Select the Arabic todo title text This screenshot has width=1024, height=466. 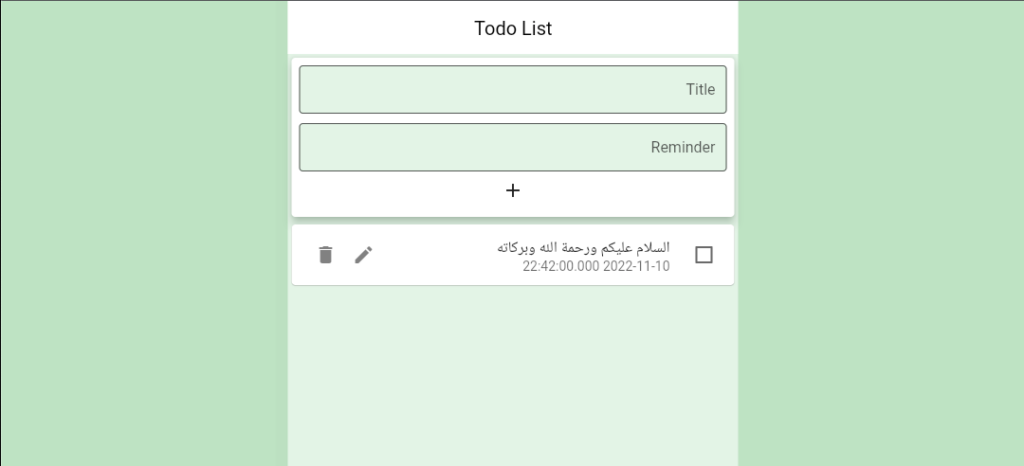pos(583,247)
